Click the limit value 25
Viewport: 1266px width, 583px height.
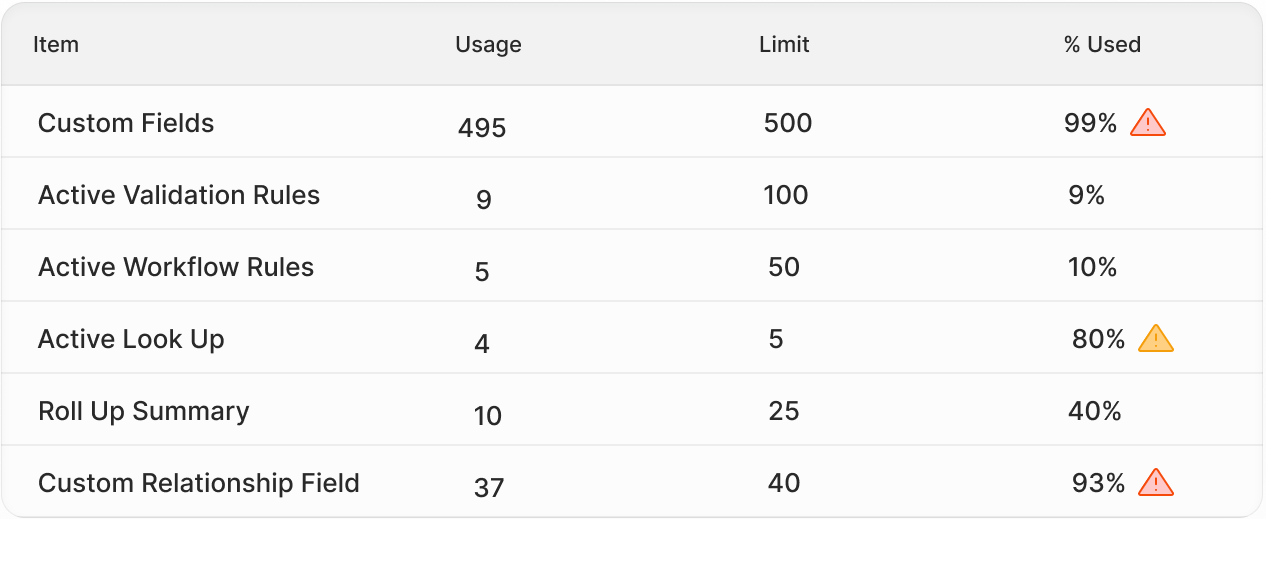tap(784, 411)
